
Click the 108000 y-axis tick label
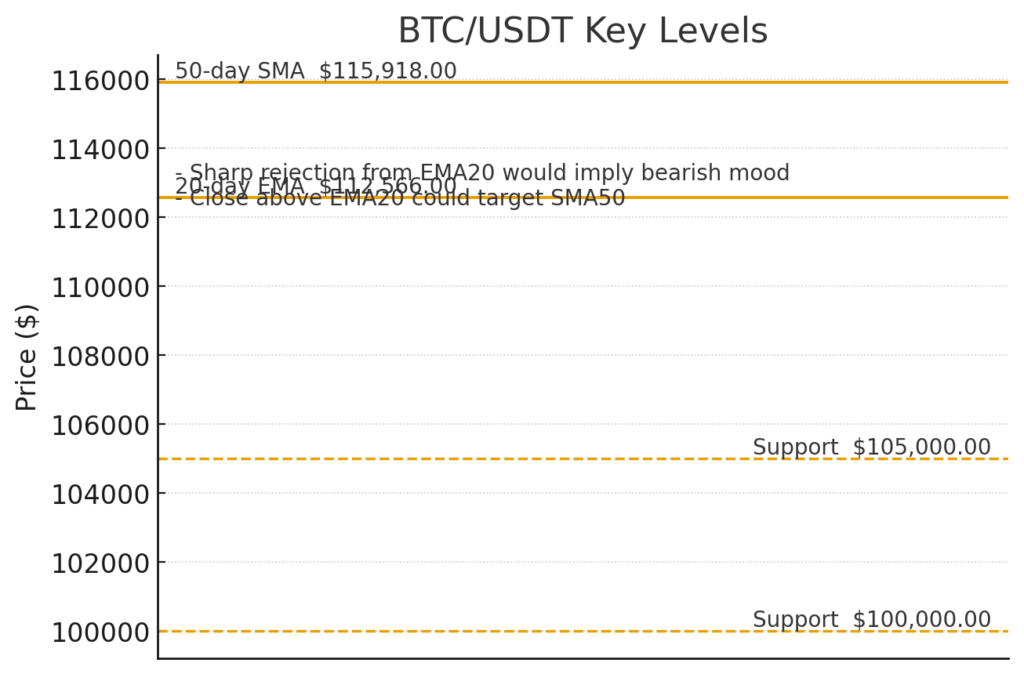point(101,357)
